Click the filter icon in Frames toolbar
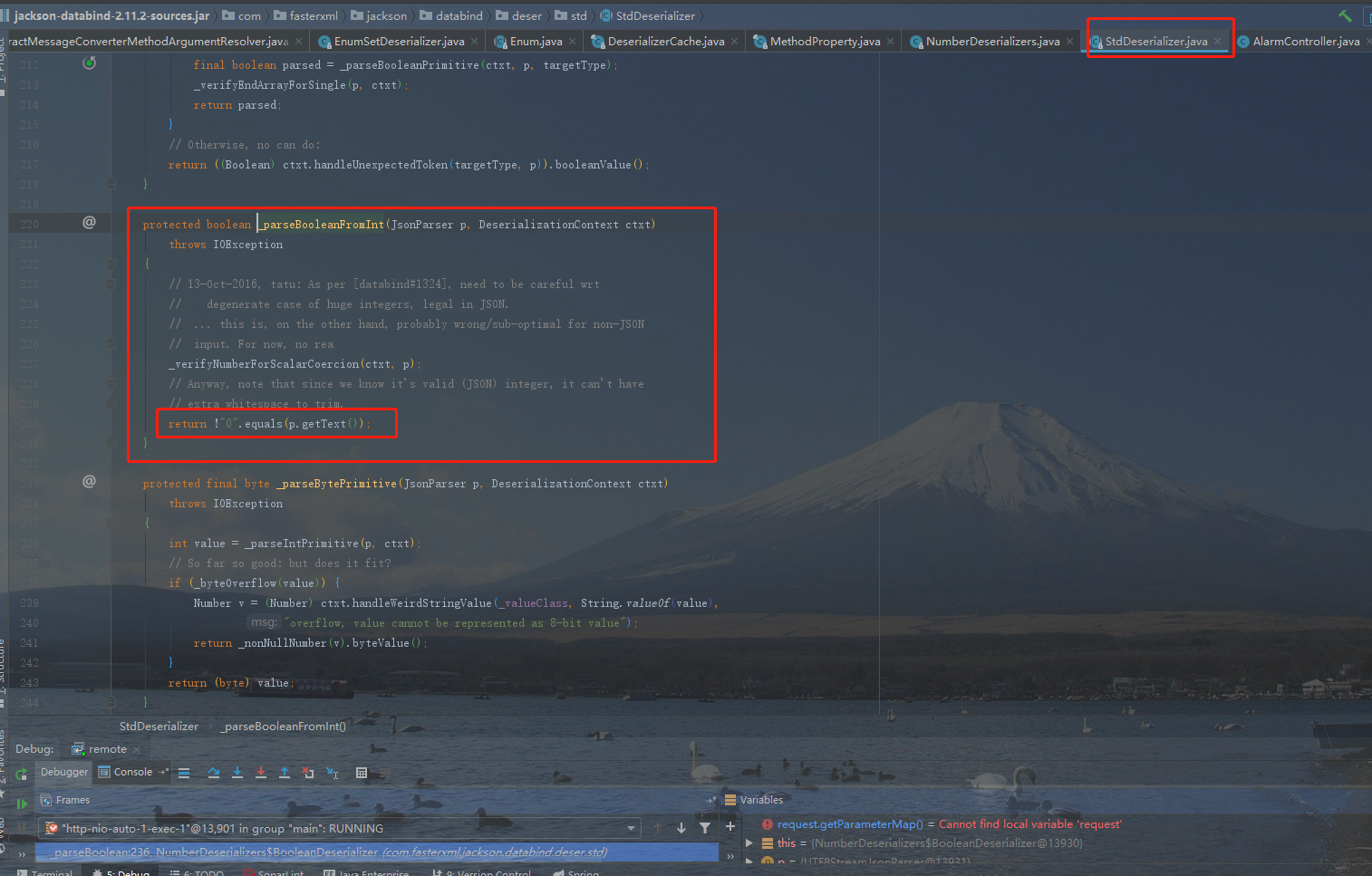1372x876 pixels. tap(705, 828)
